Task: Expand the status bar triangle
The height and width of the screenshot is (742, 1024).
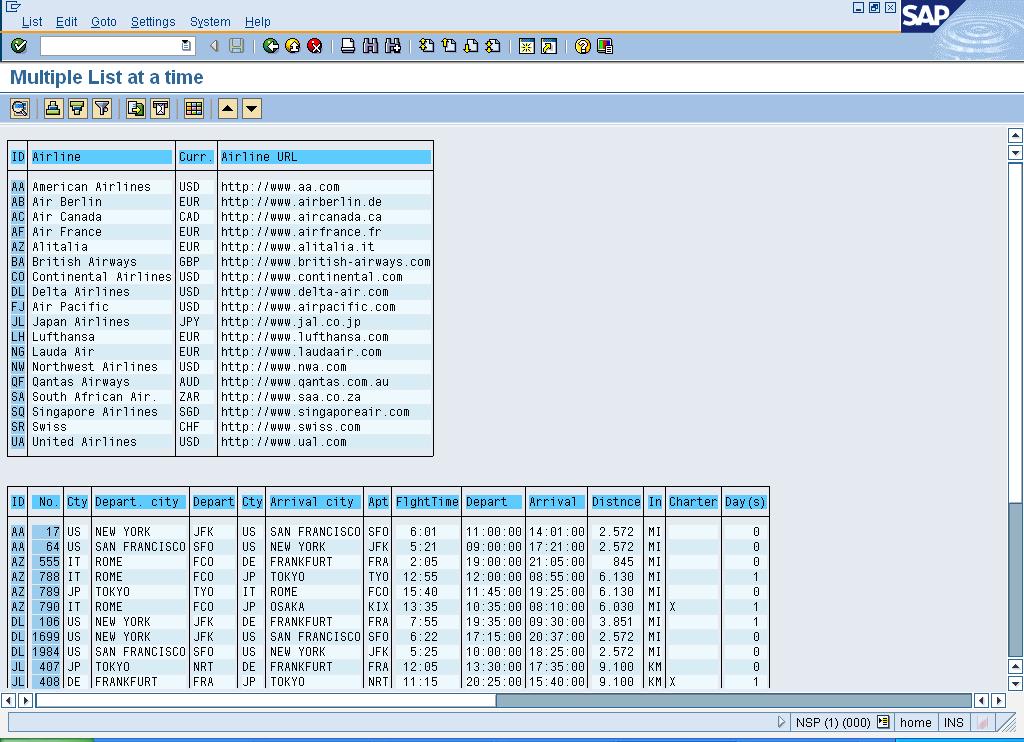Action: tap(781, 722)
